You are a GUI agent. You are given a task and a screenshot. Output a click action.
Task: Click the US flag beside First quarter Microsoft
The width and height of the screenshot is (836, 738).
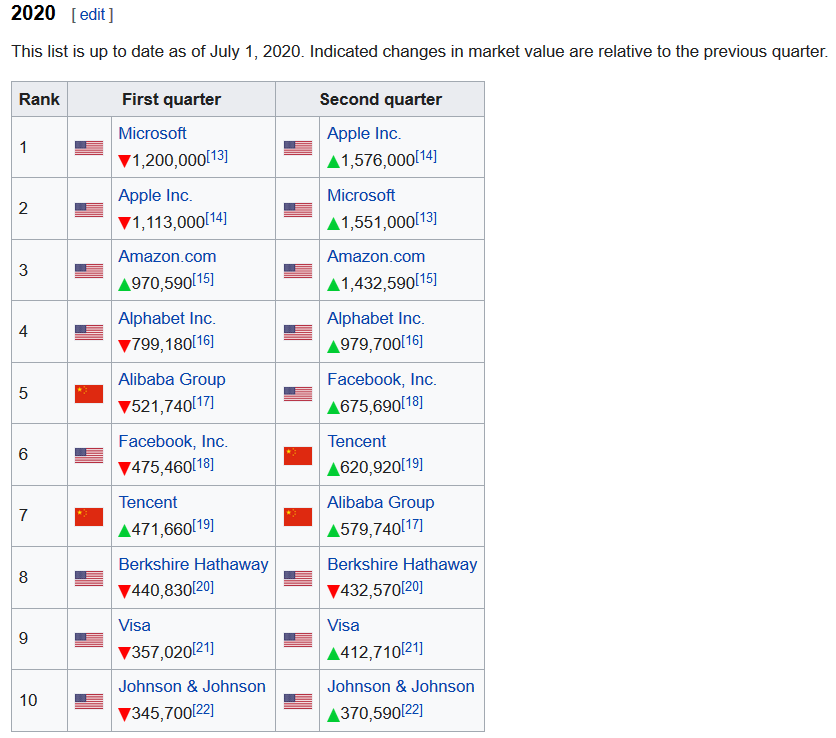tap(89, 148)
